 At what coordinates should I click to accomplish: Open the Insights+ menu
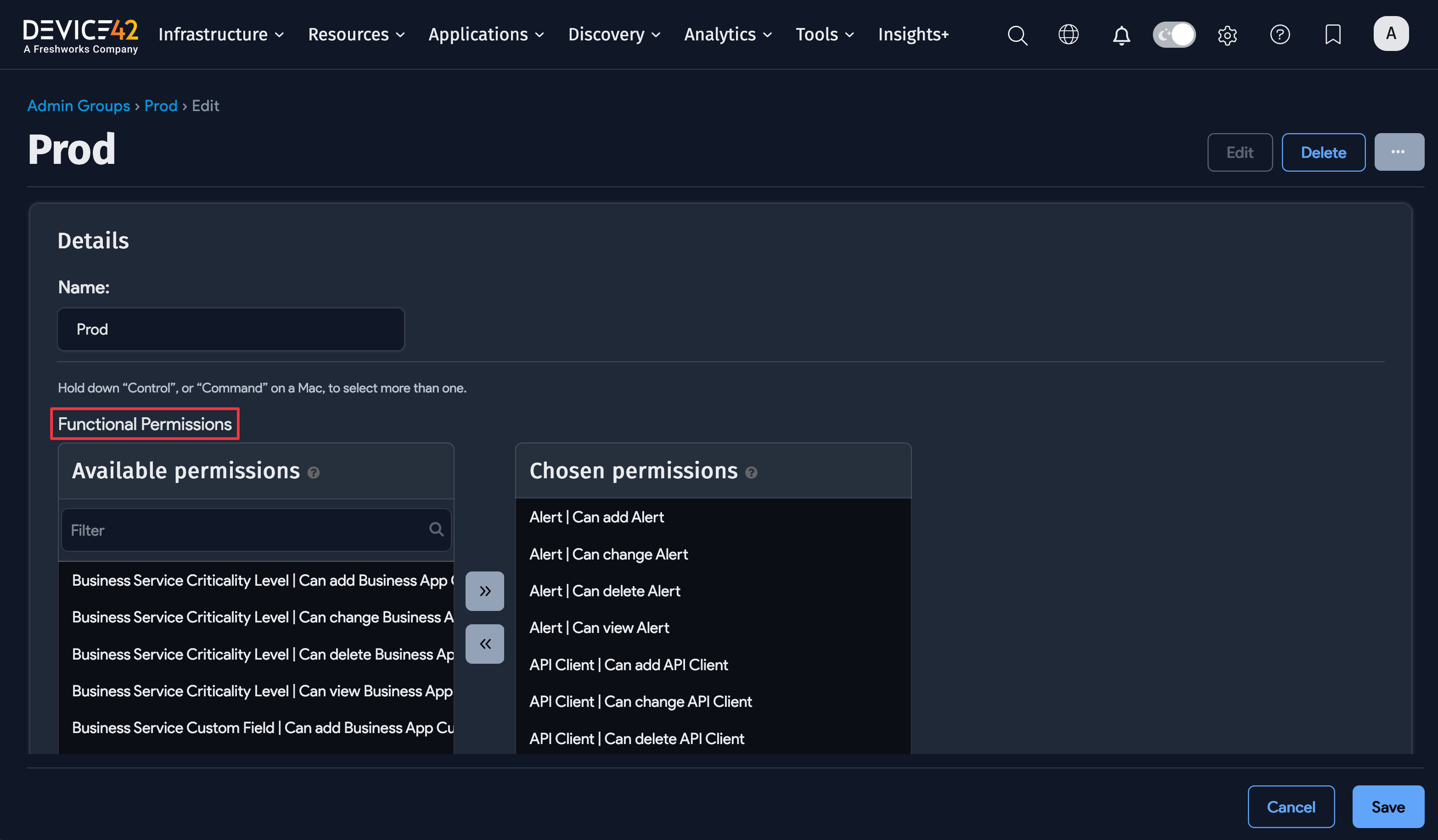pos(913,34)
